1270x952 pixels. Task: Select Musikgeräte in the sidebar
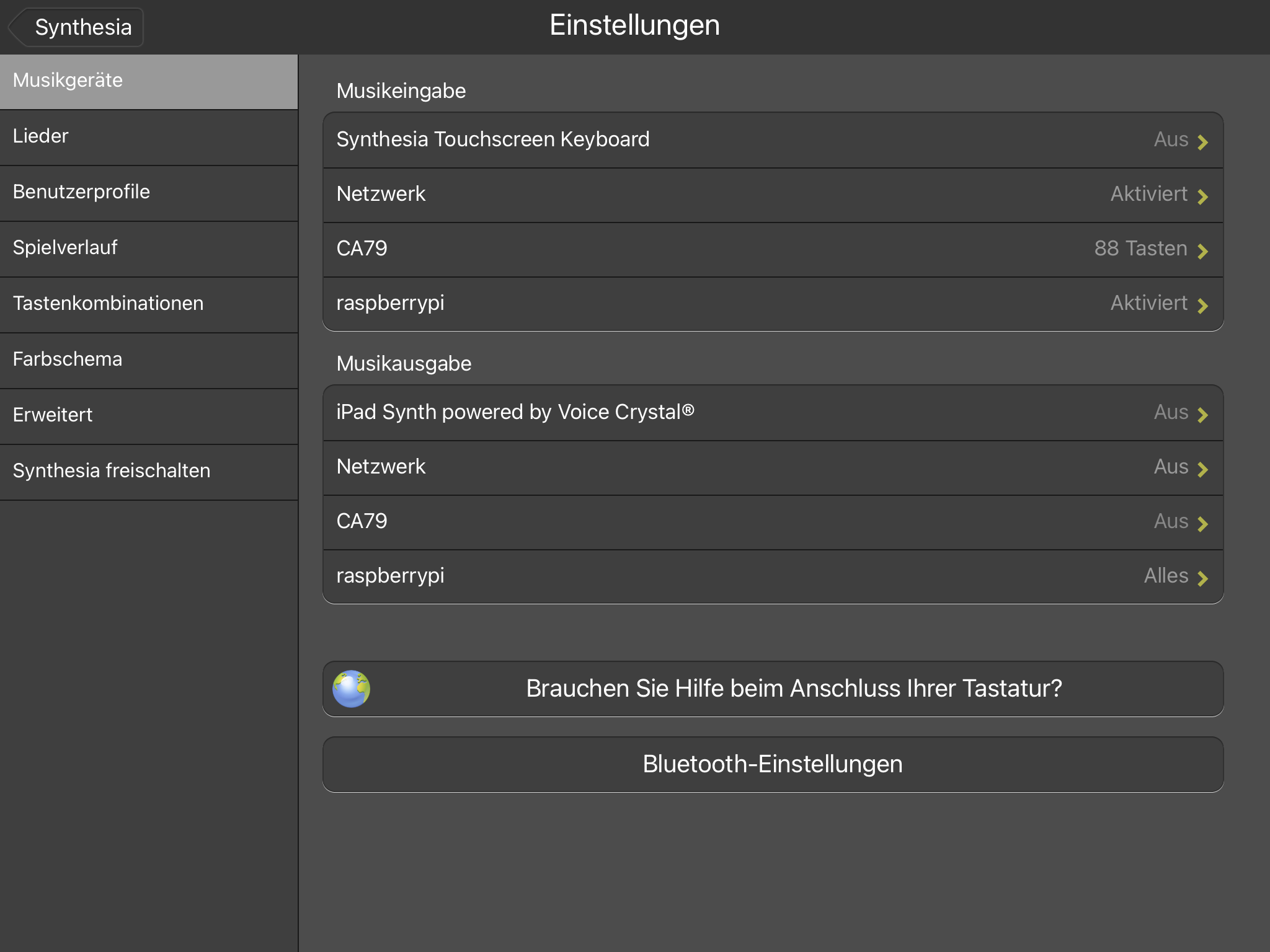(x=149, y=82)
